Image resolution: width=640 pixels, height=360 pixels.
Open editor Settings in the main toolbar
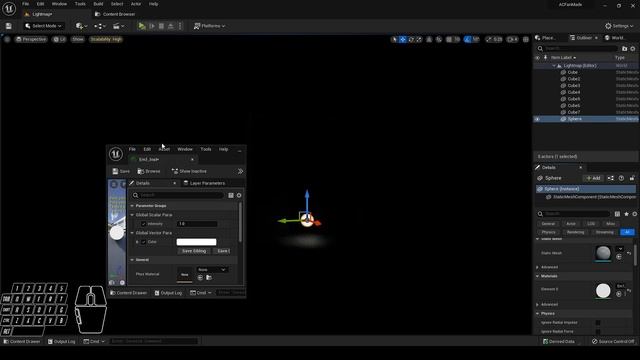click(x=619, y=26)
